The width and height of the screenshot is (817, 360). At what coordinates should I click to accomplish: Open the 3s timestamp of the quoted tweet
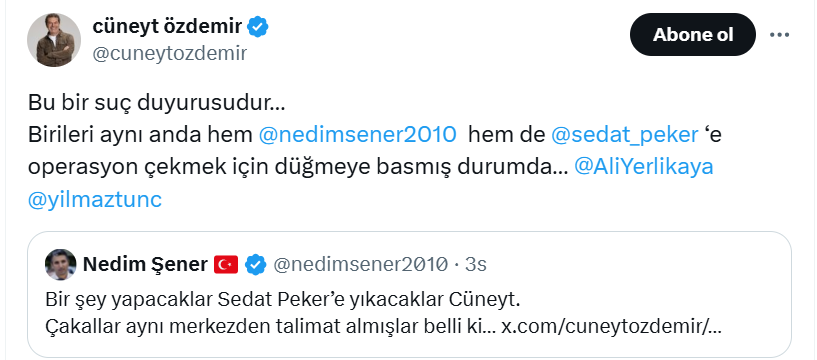coord(476,265)
